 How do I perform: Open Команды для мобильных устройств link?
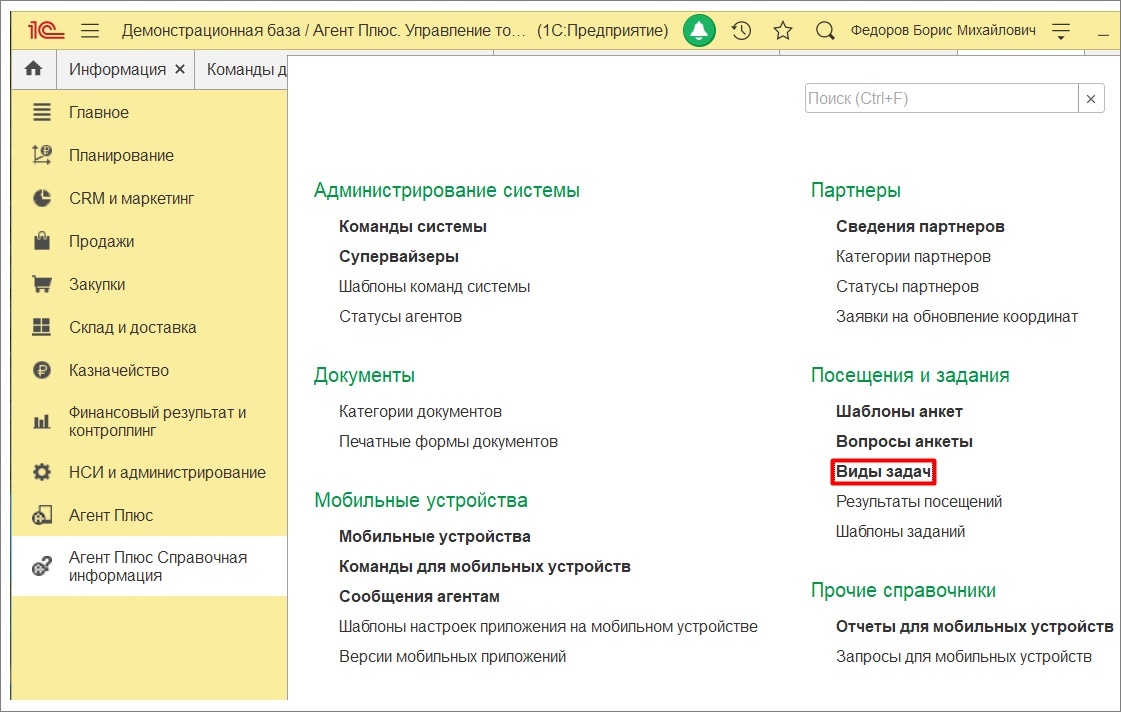485,567
